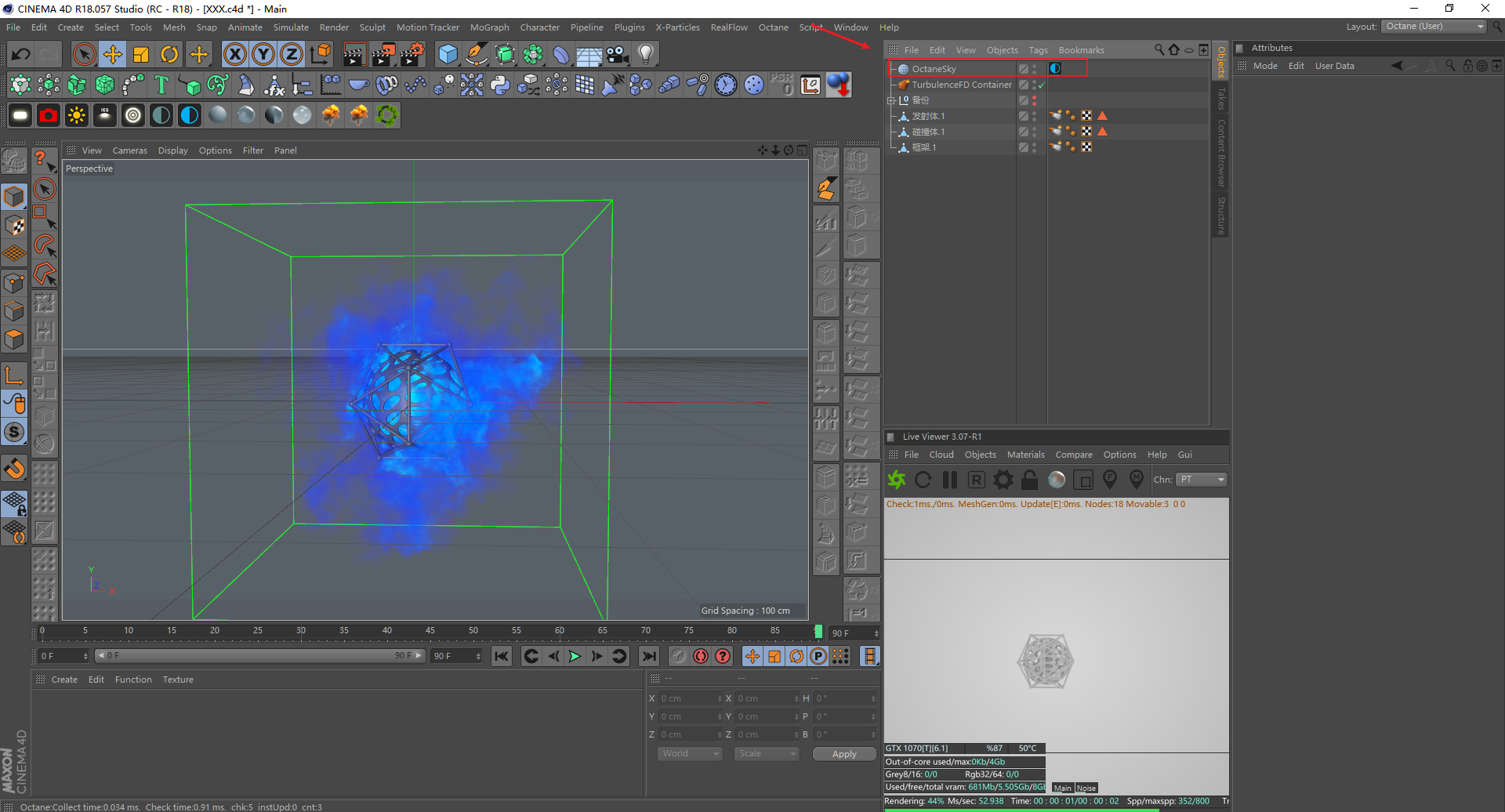Add a Camera object
Screen dimensions: 1505x812
[x=618, y=54]
